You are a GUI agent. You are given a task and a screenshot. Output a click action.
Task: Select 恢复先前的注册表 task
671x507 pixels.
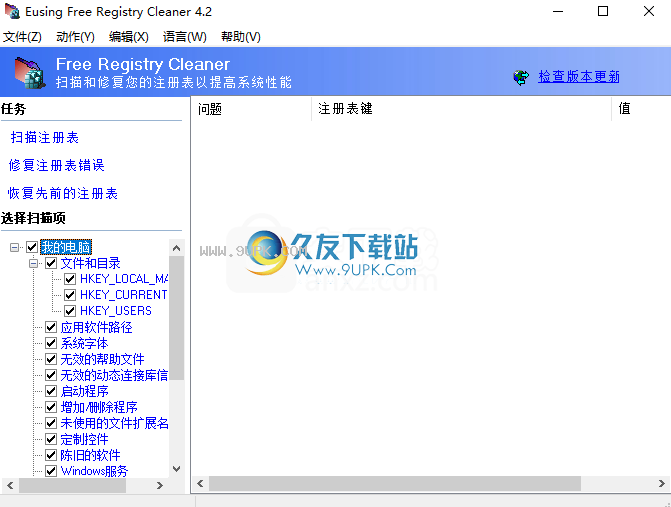point(62,193)
